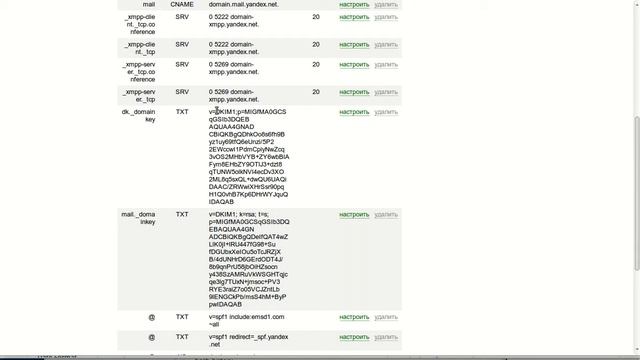Click удалить for _xmpp-server._tcp.conference SRV record
The image size is (640, 360).
click(x=386, y=64)
